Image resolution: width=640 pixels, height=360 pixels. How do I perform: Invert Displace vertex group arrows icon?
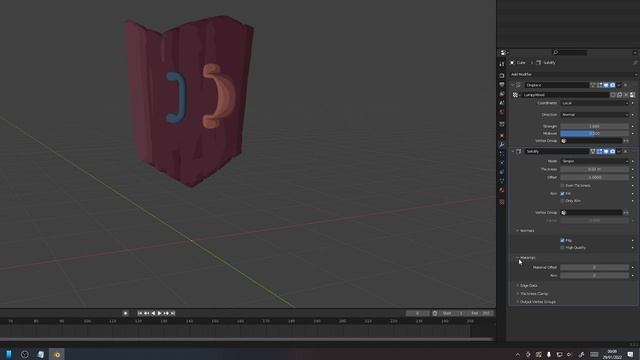coord(626,141)
